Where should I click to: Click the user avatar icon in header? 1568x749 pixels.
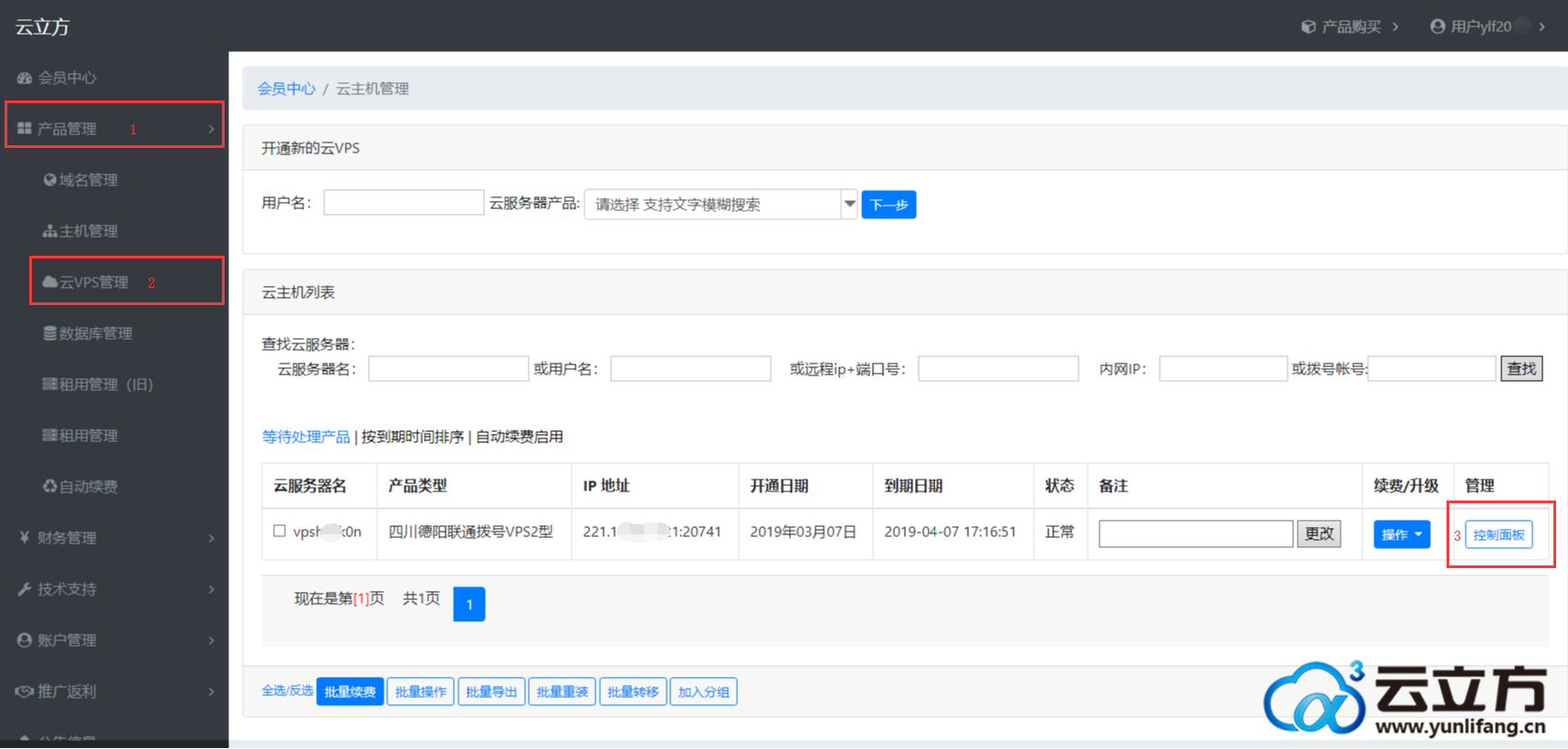pos(1437,26)
